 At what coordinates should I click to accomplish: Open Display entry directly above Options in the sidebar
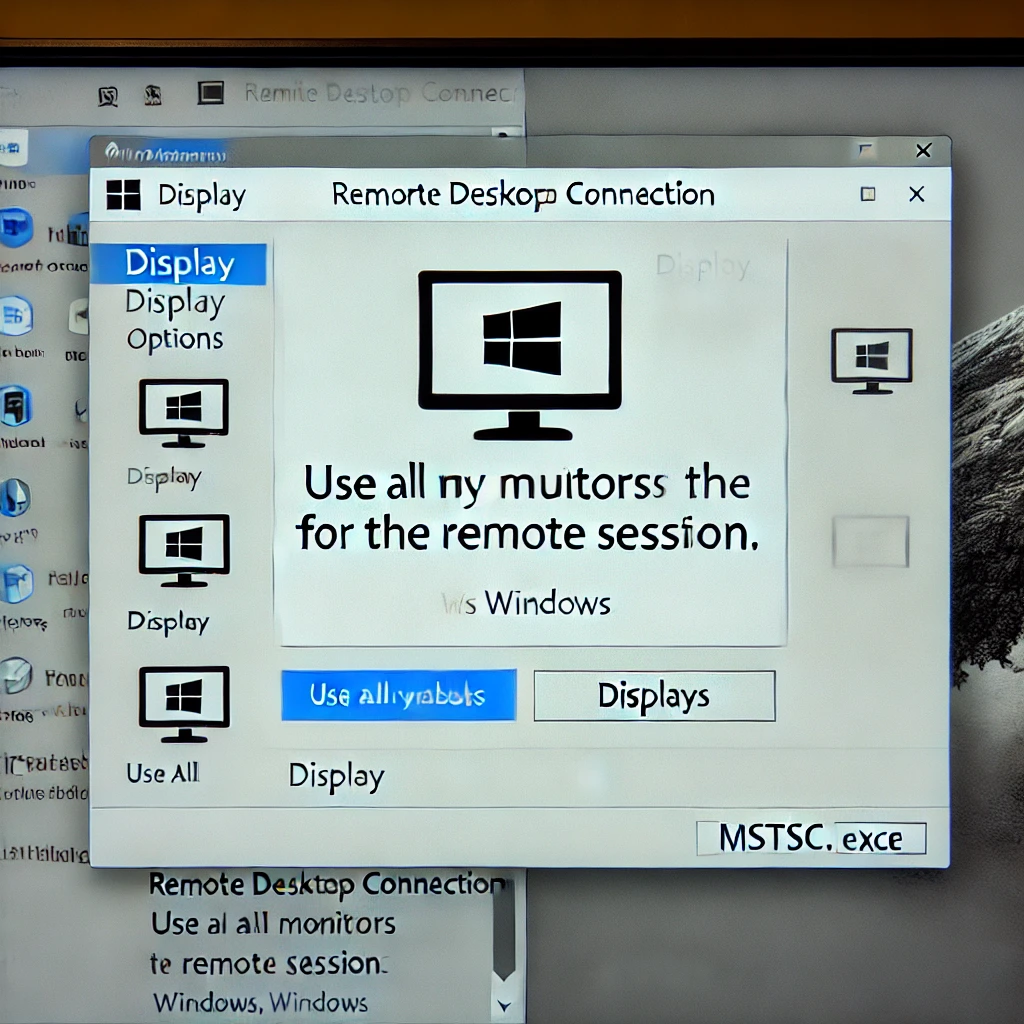[x=175, y=302]
